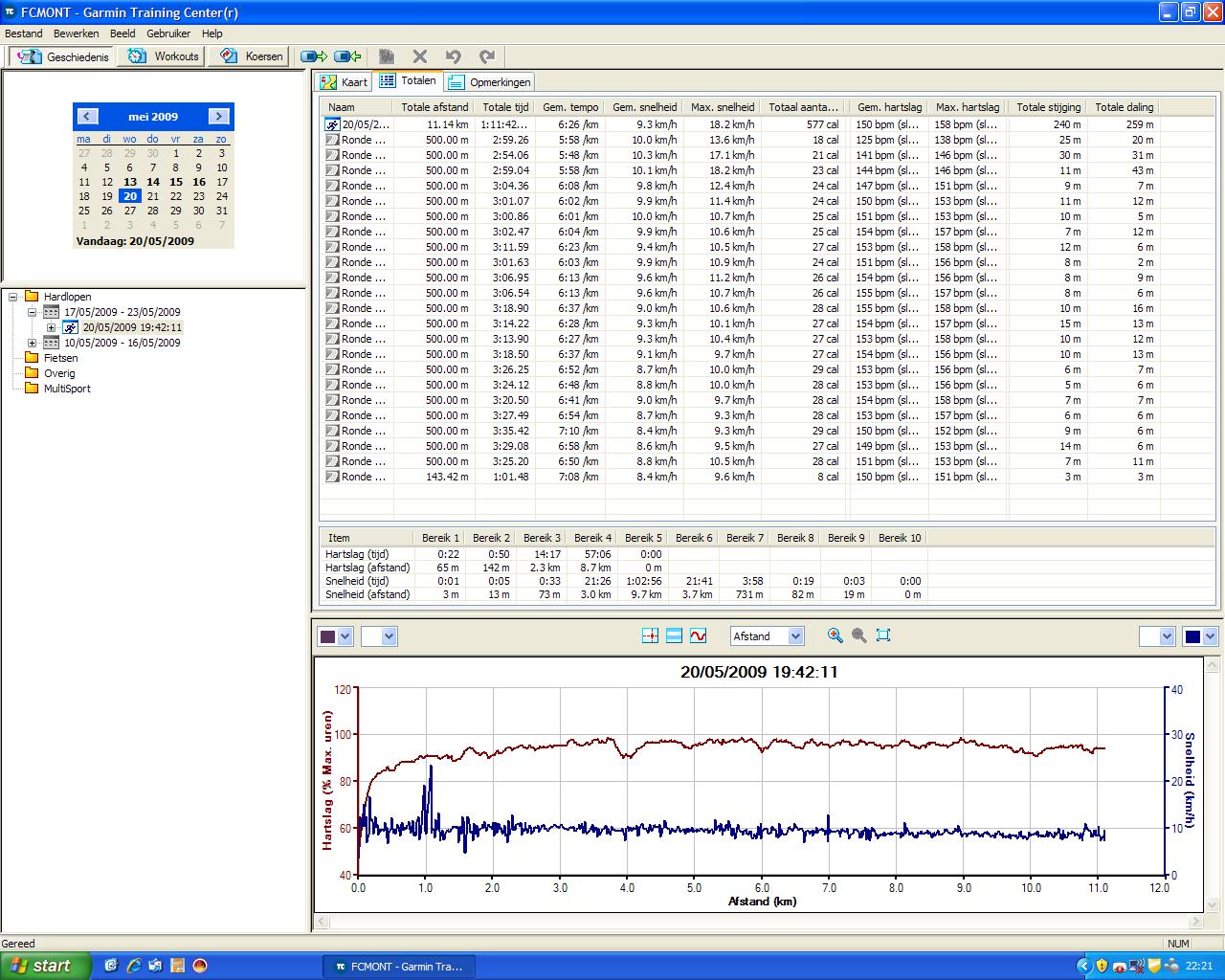This screenshot has height=980, width=1225.
Task: Select 20/05/2009 19:42:11 activity in tree
Action: (131, 327)
